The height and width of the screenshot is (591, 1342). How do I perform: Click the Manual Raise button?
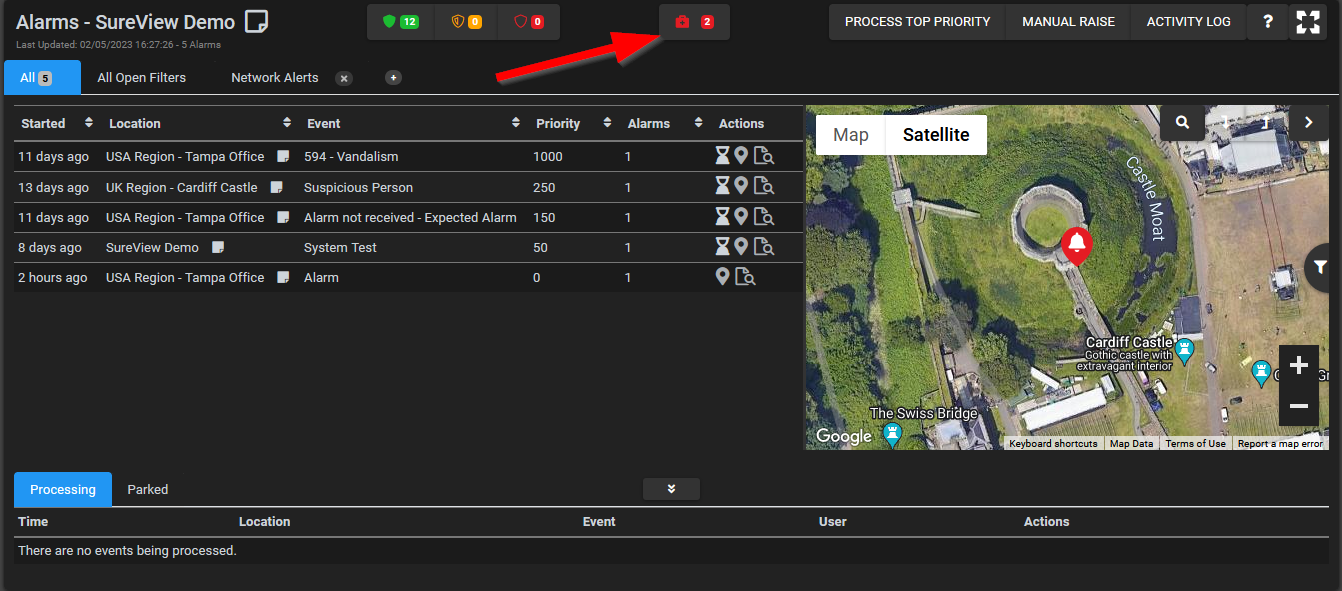[x=1068, y=22]
